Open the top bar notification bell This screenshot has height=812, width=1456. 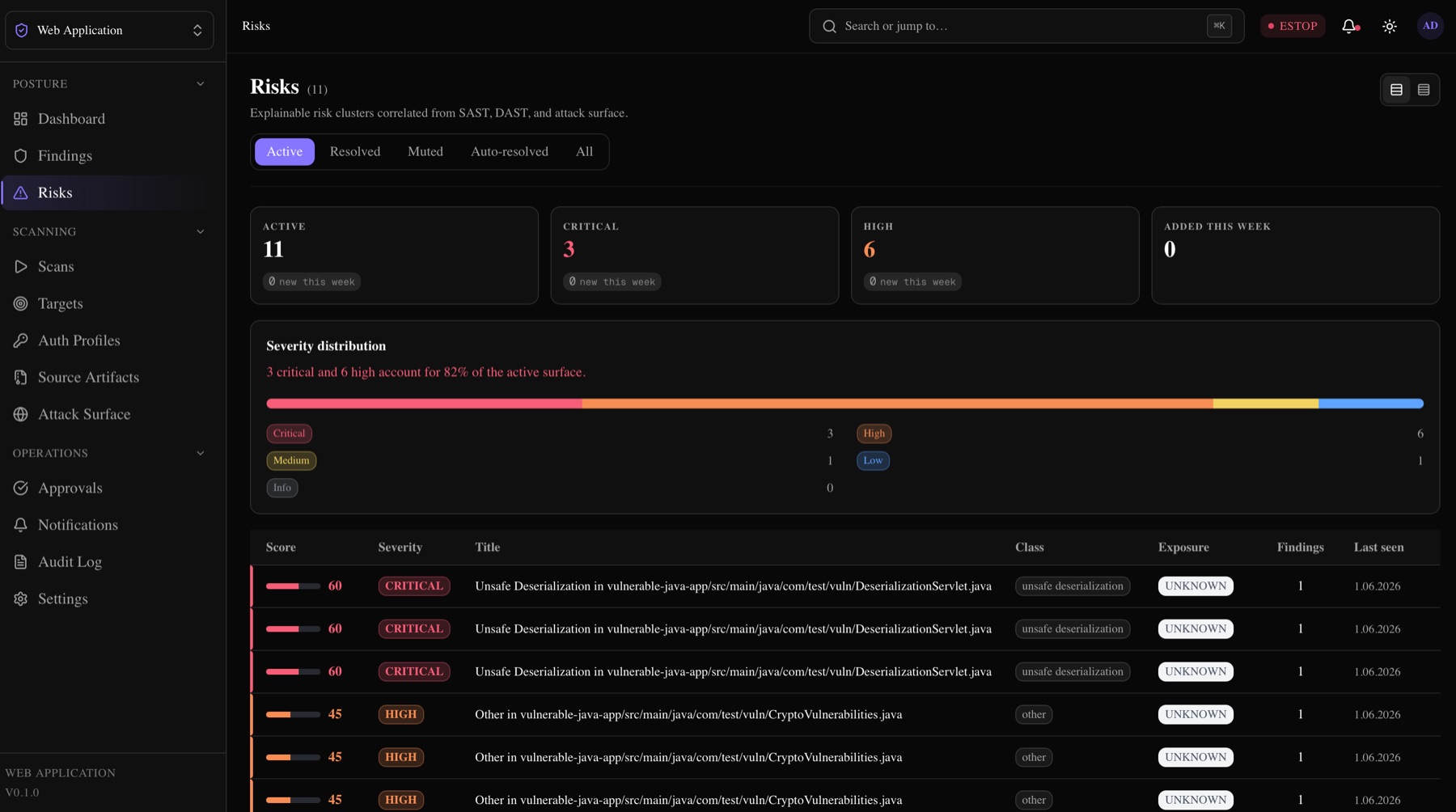point(1349,26)
